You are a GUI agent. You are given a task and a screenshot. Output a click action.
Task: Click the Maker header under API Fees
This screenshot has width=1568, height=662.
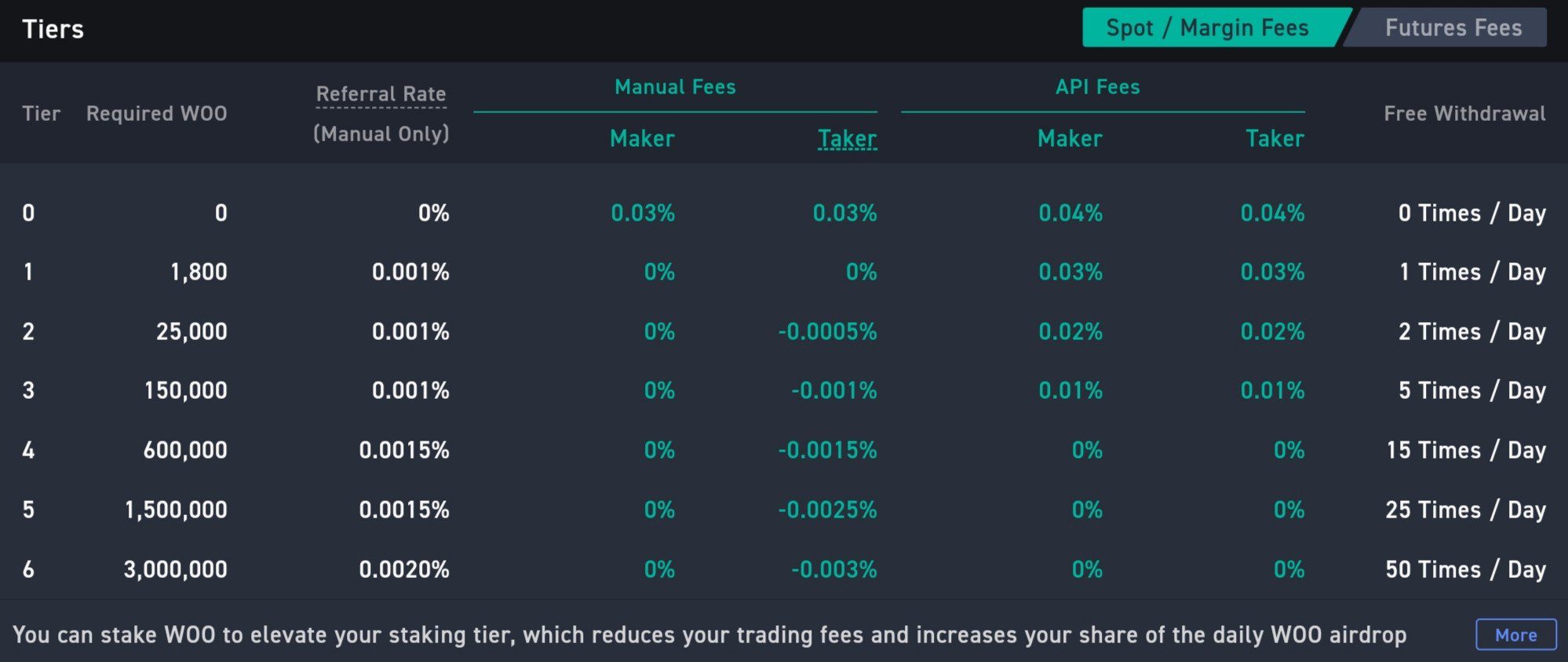coord(1070,139)
